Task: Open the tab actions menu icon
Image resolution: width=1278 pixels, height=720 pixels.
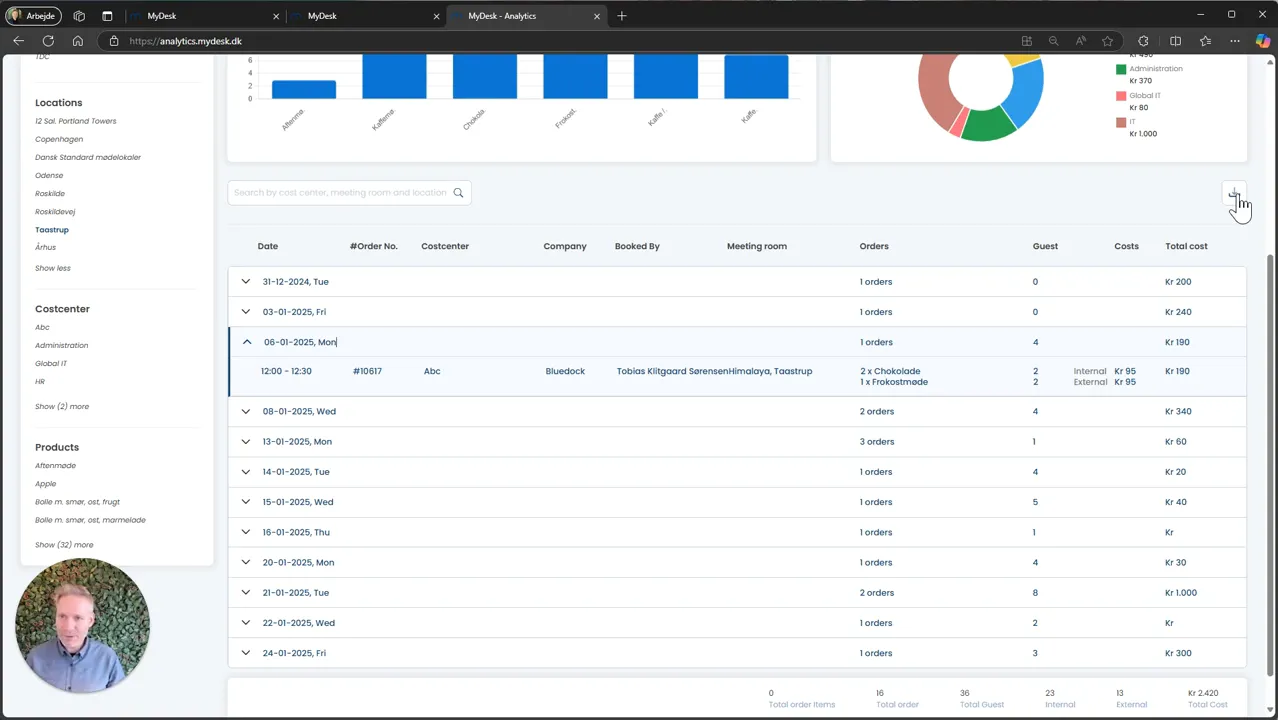Action: point(107,16)
